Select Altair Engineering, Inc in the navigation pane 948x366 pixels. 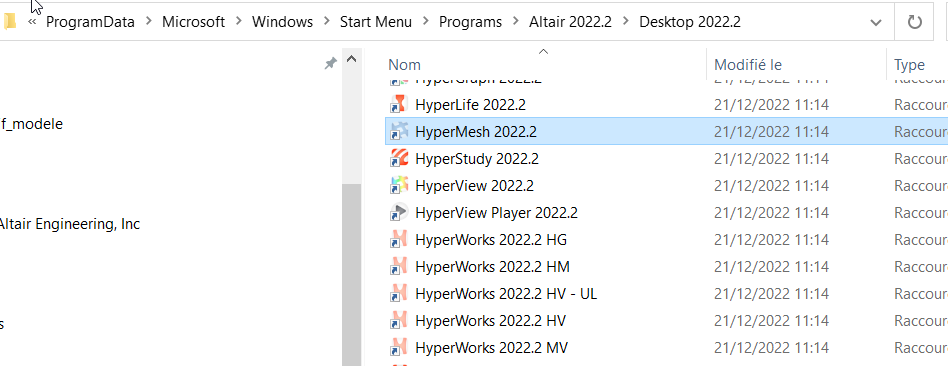pyautogui.click(x=70, y=224)
